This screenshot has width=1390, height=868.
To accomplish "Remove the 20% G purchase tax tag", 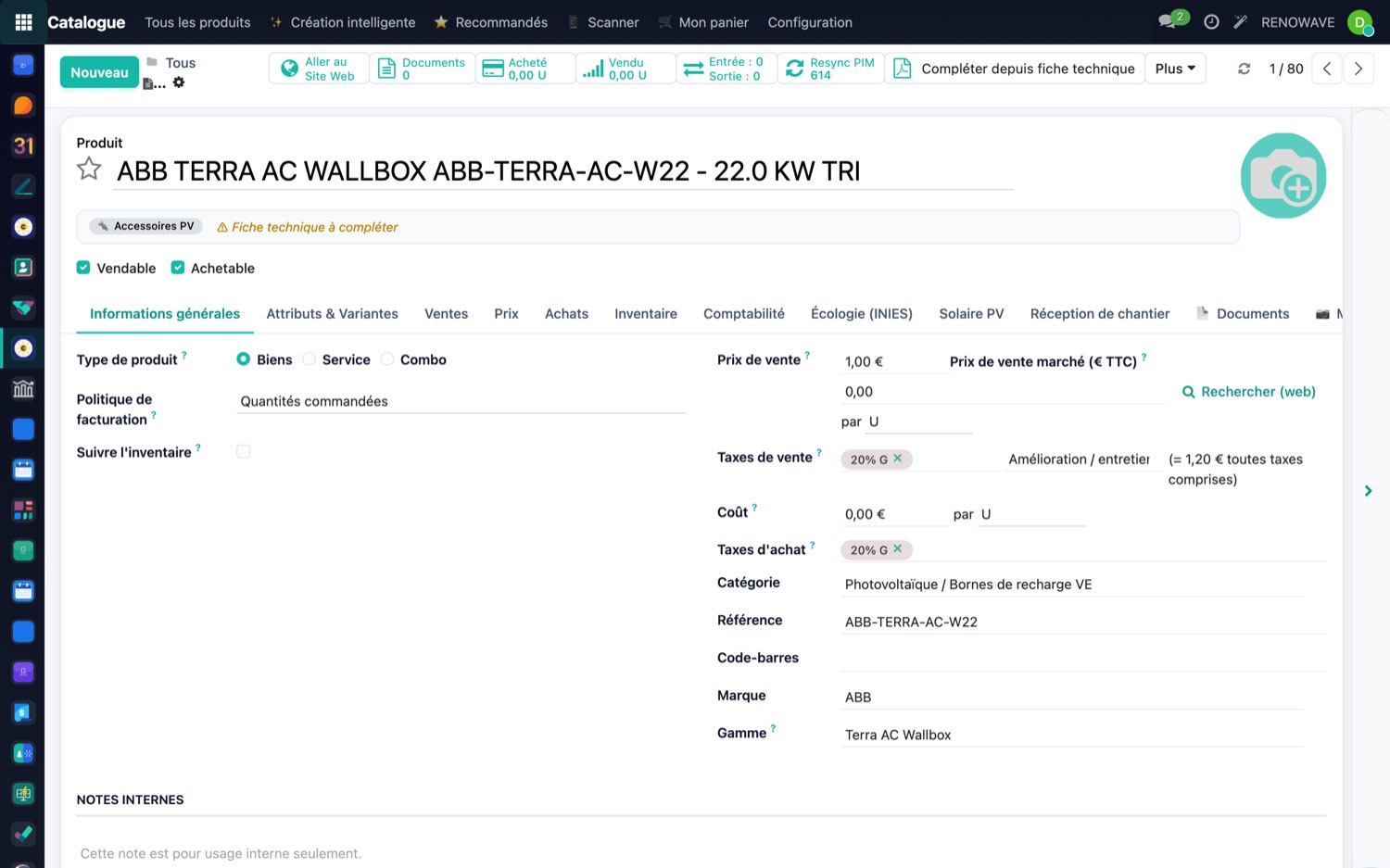I will point(897,549).
